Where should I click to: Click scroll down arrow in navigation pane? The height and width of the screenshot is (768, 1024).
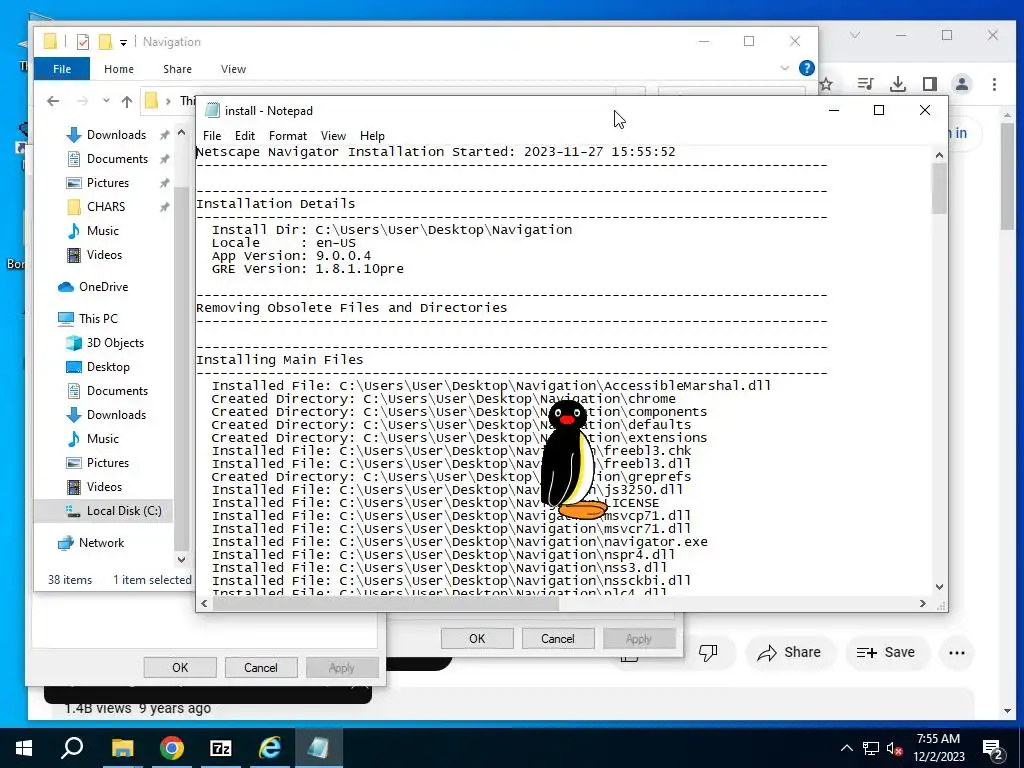pyautogui.click(x=182, y=560)
